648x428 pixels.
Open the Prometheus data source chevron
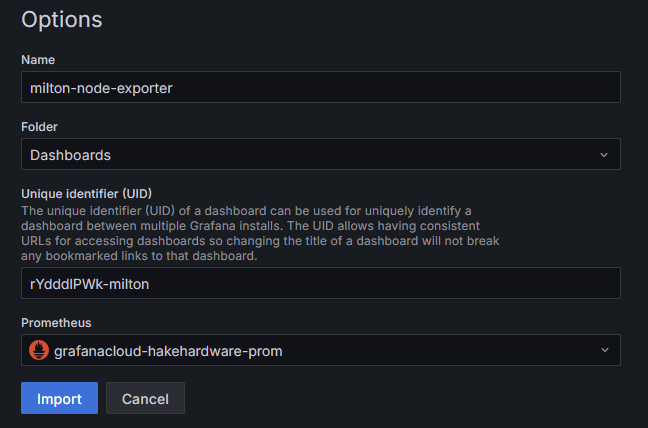[603, 350]
